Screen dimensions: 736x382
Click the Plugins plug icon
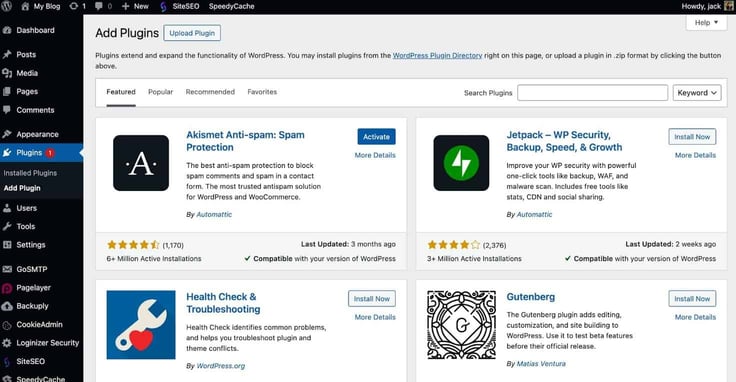tap(7, 153)
